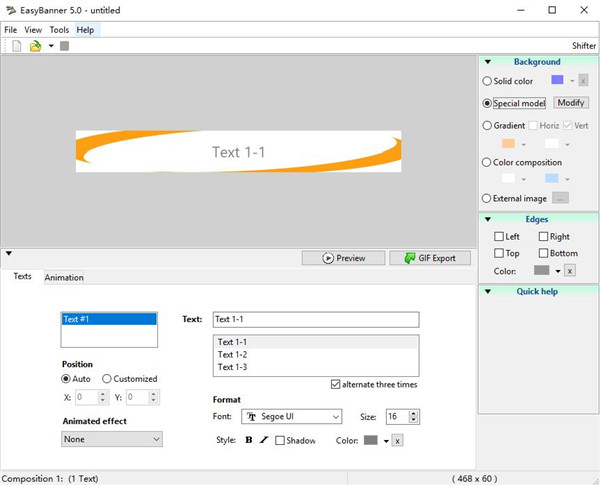Turn on the Shadow checkbox
The width and height of the screenshot is (600, 485).
point(280,440)
